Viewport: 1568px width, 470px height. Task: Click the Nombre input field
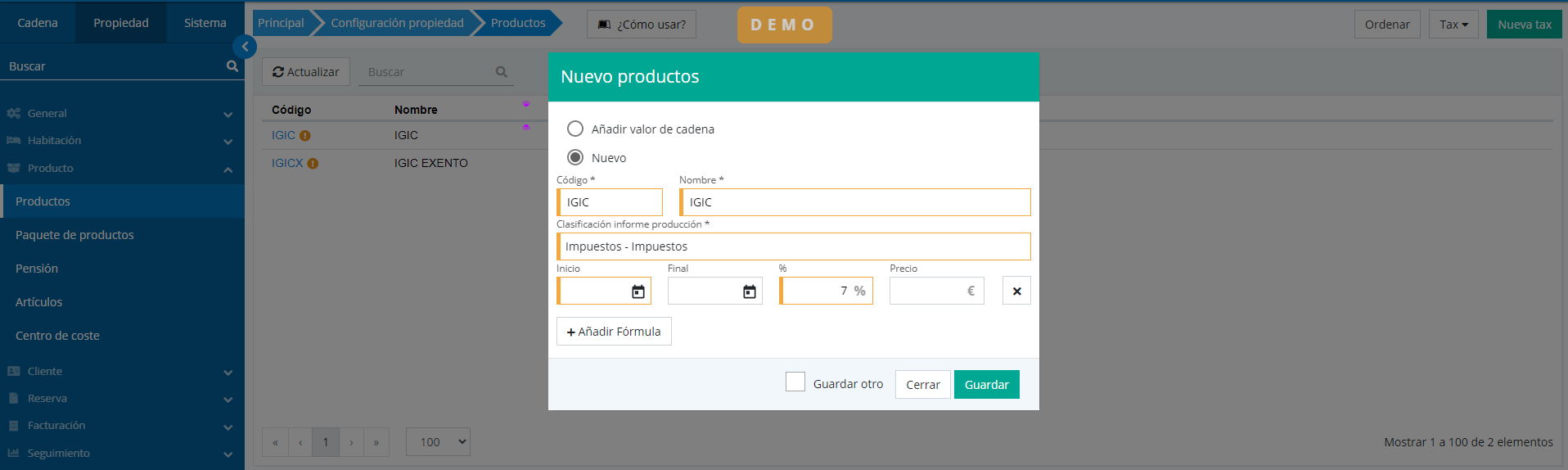[x=855, y=202]
